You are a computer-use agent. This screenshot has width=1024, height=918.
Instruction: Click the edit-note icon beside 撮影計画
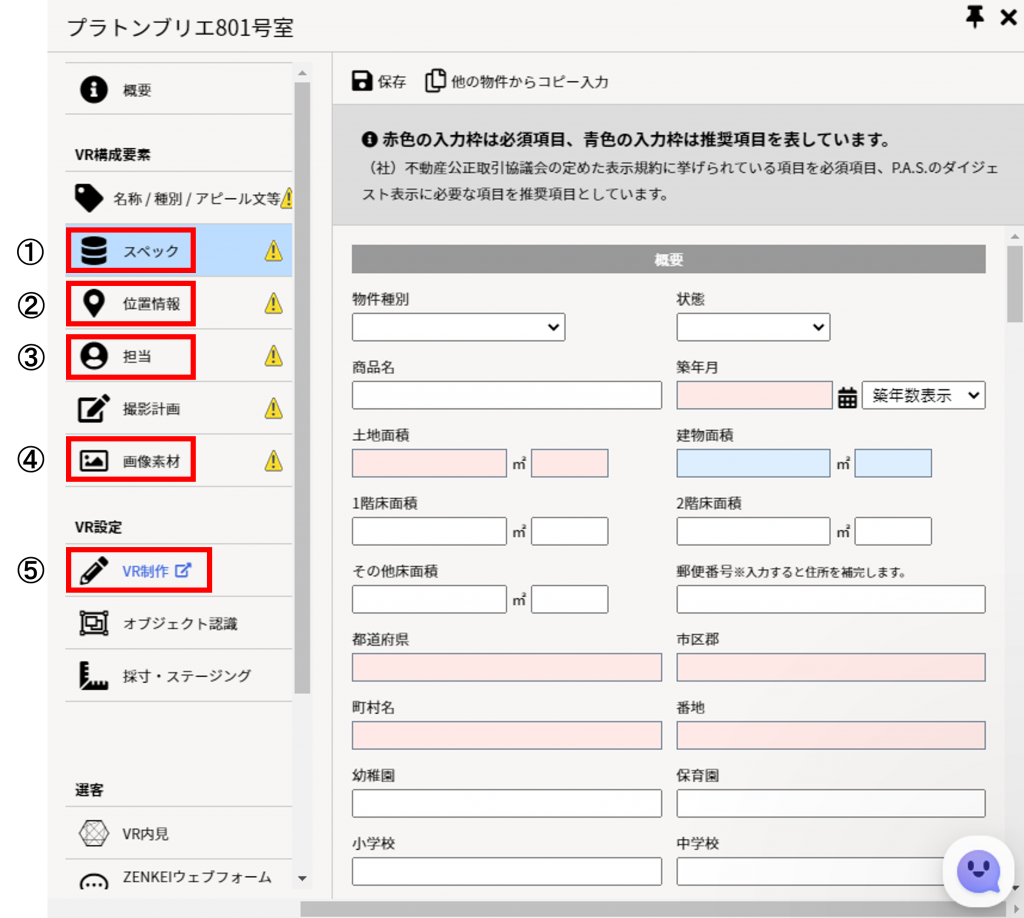tap(94, 409)
